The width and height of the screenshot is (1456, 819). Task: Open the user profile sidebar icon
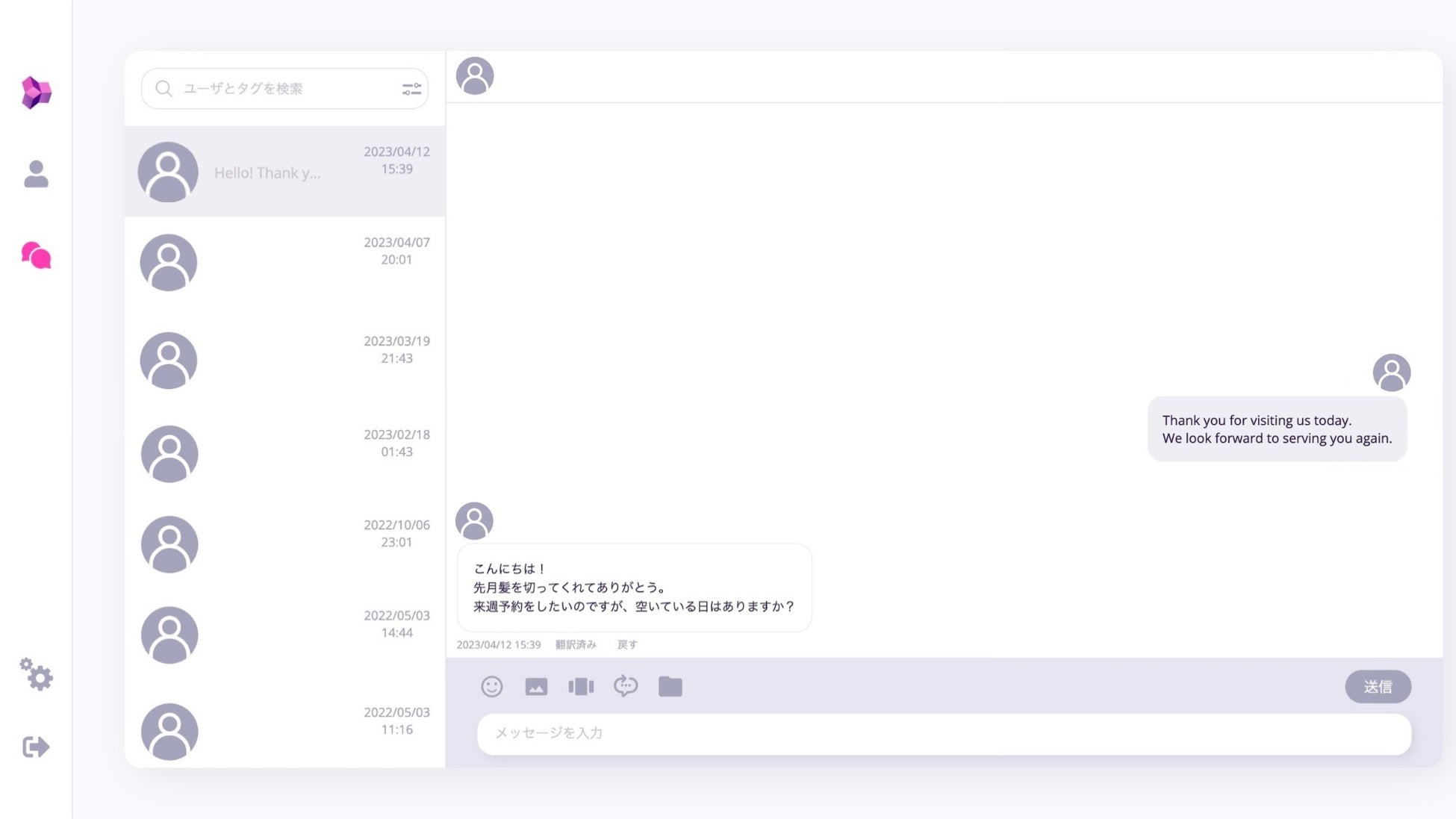[x=36, y=175]
